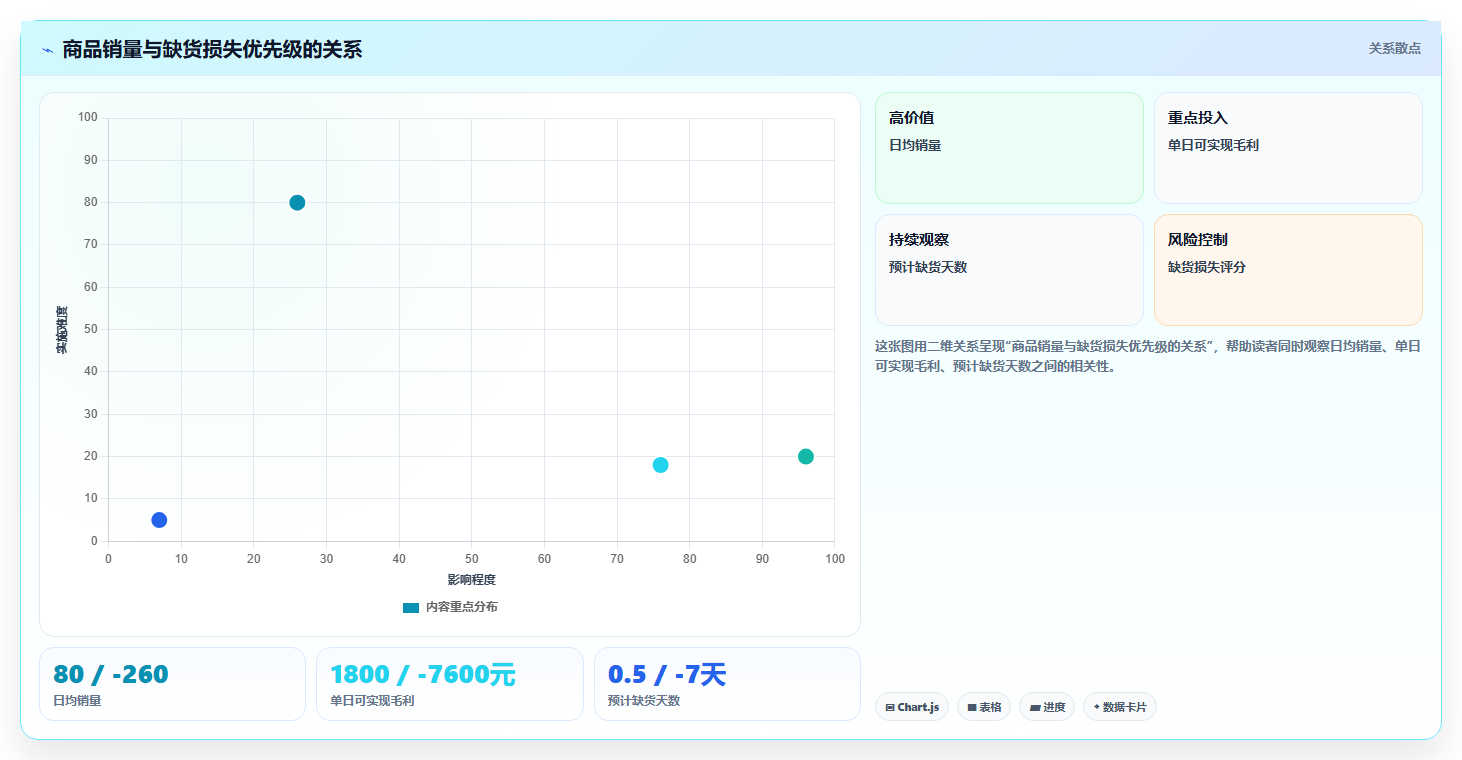This screenshot has height=760, width=1462.
Task: Click the 实施难度 y-axis label
Action: tap(62, 330)
